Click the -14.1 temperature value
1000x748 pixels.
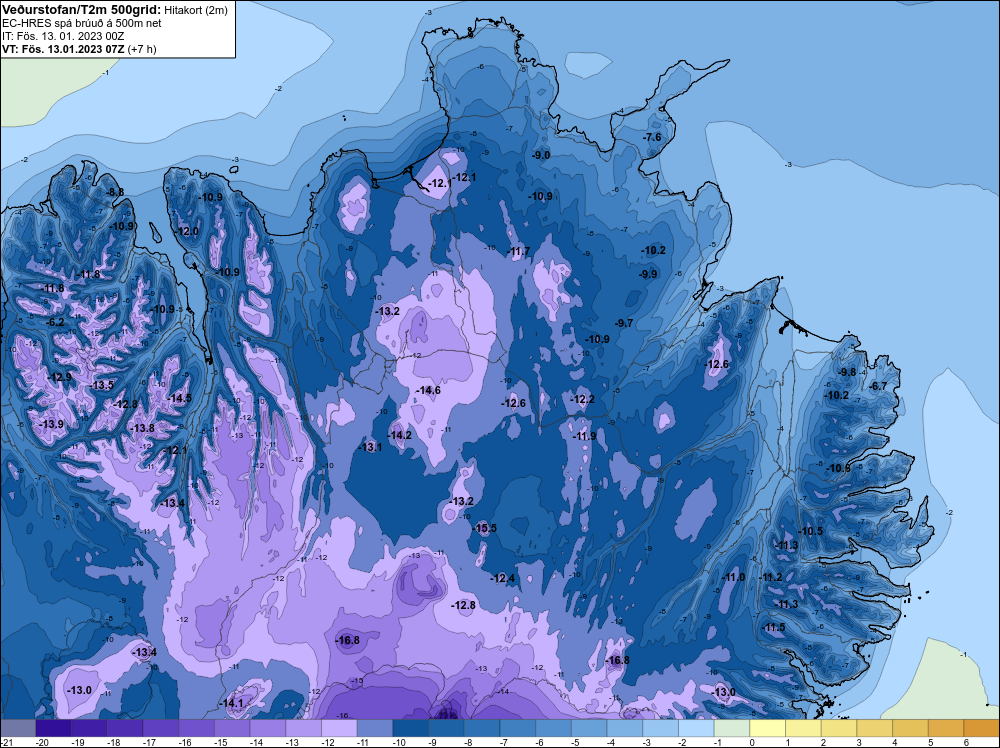click(x=232, y=703)
